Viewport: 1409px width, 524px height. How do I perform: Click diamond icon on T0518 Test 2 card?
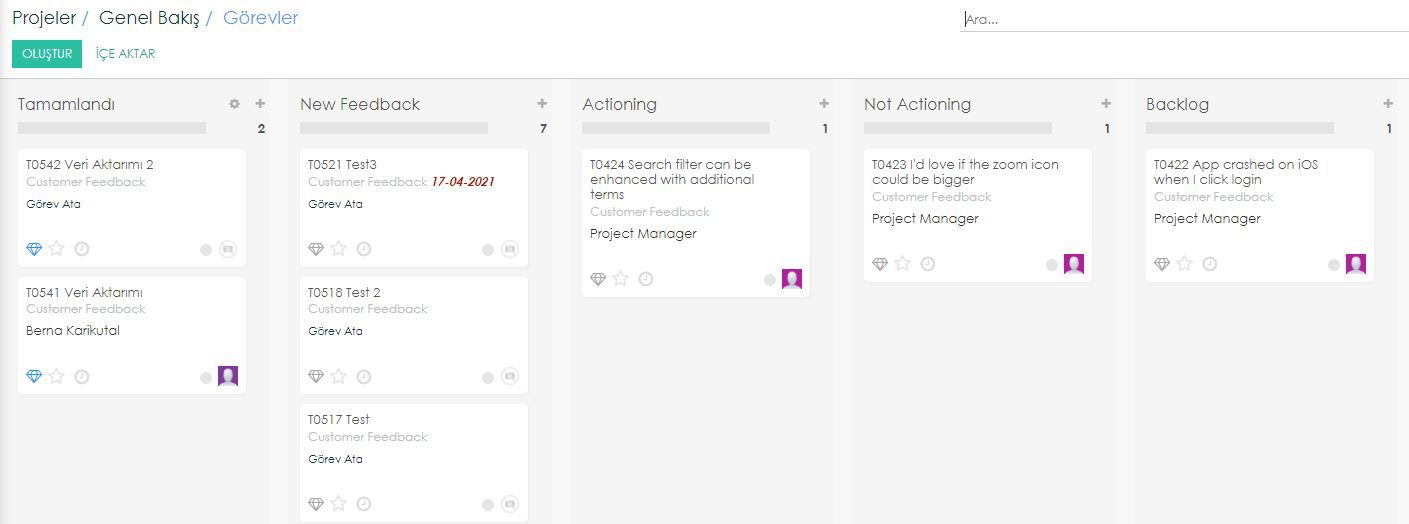[316, 377]
